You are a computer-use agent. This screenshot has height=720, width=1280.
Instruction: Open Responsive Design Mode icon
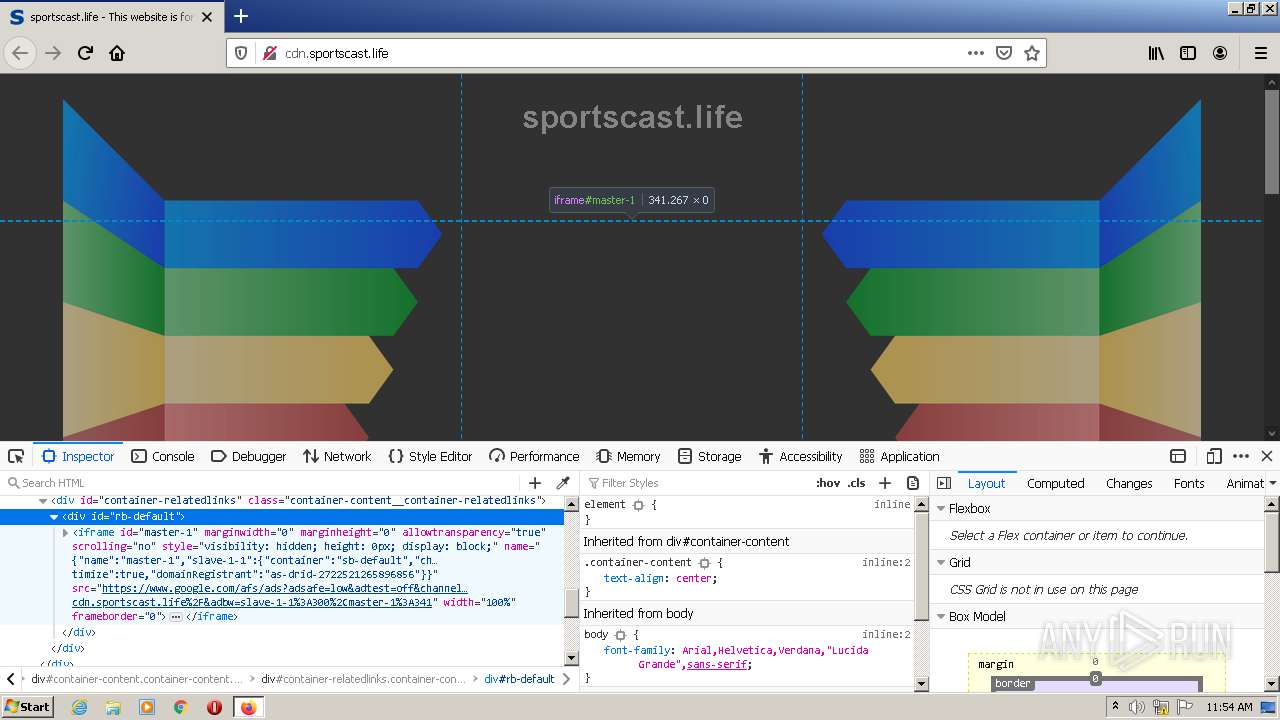pyautogui.click(x=1214, y=456)
